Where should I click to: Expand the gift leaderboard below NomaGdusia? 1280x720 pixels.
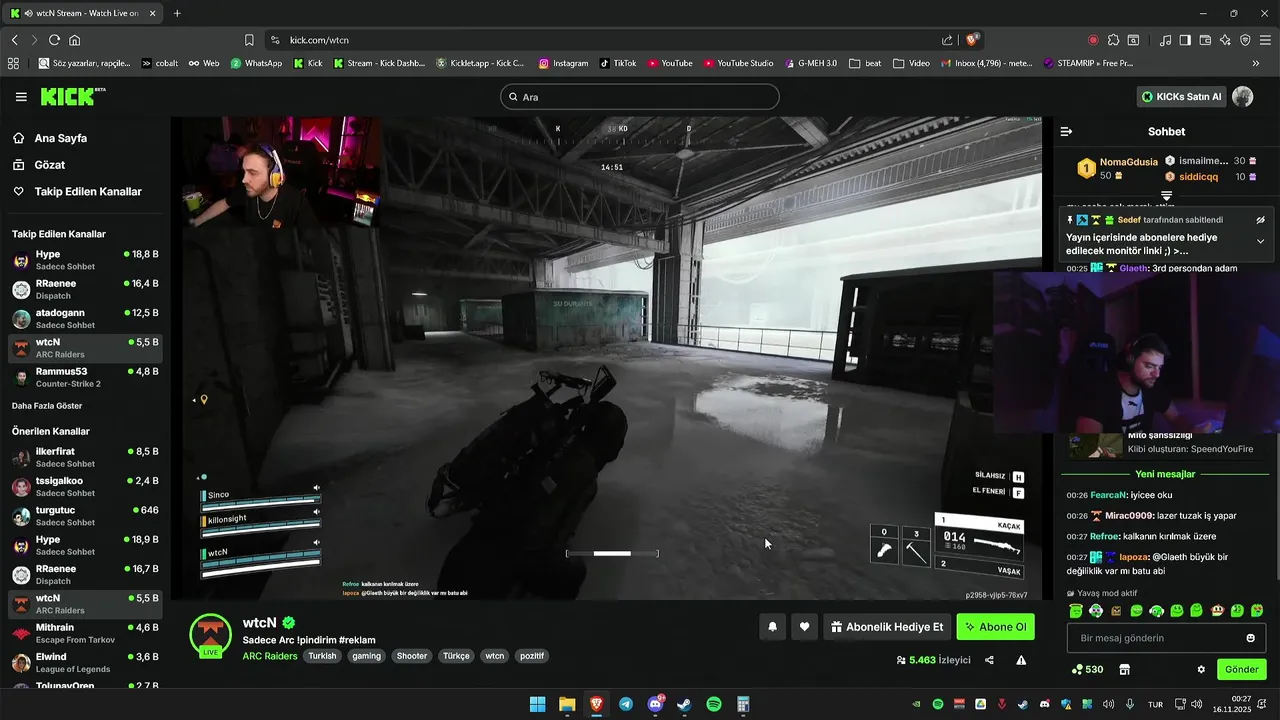click(x=1166, y=195)
